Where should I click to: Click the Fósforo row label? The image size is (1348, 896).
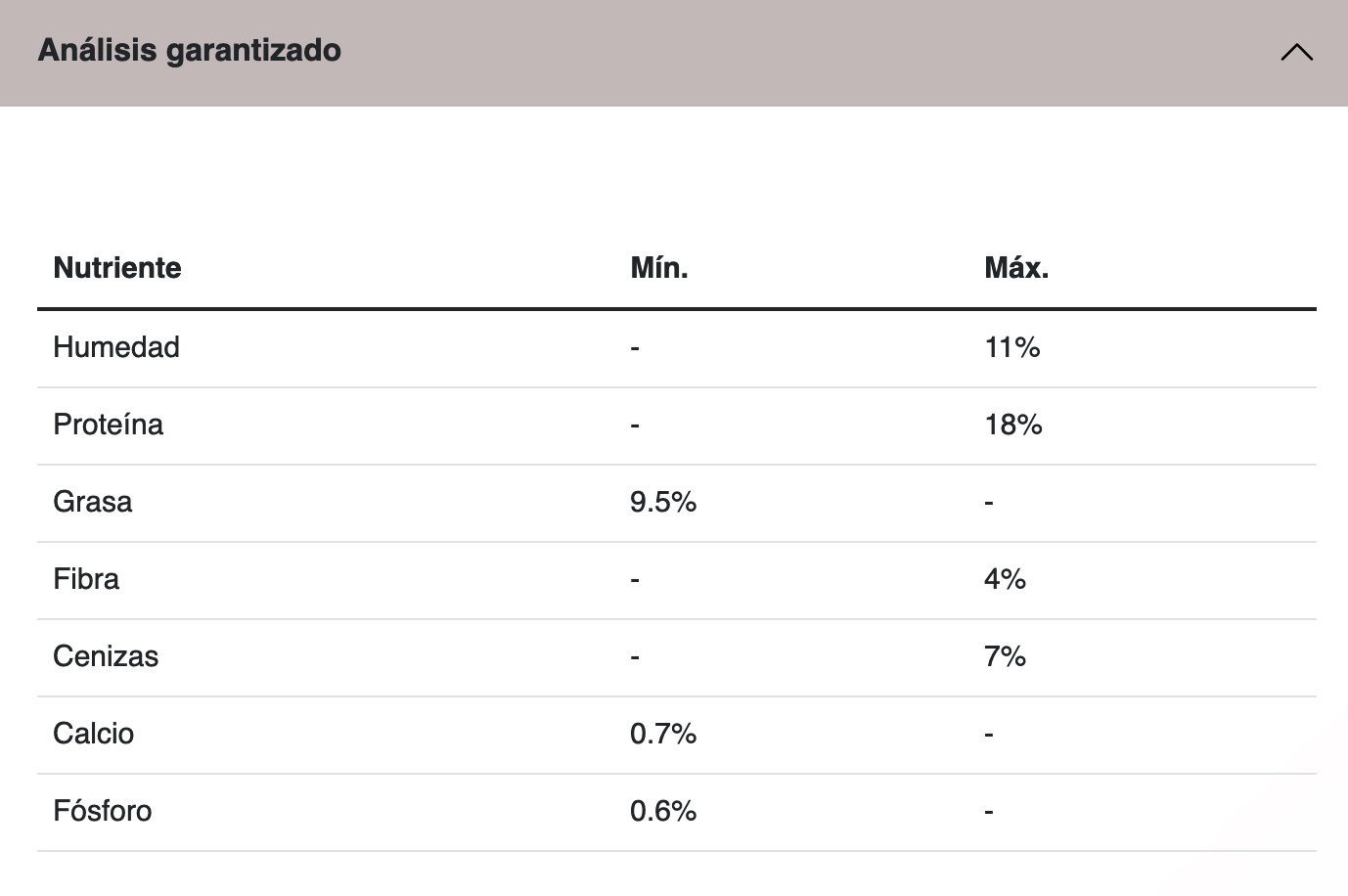pyautogui.click(x=103, y=811)
